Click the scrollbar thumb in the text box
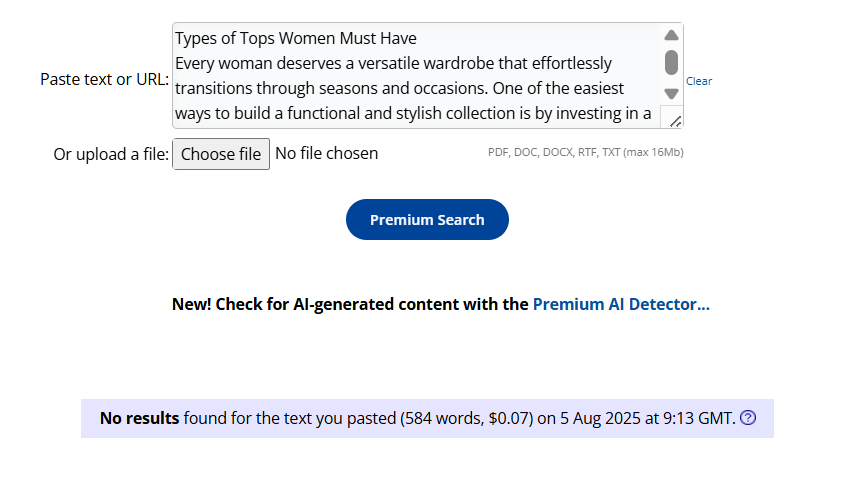The width and height of the screenshot is (860, 485). click(x=671, y=63)
